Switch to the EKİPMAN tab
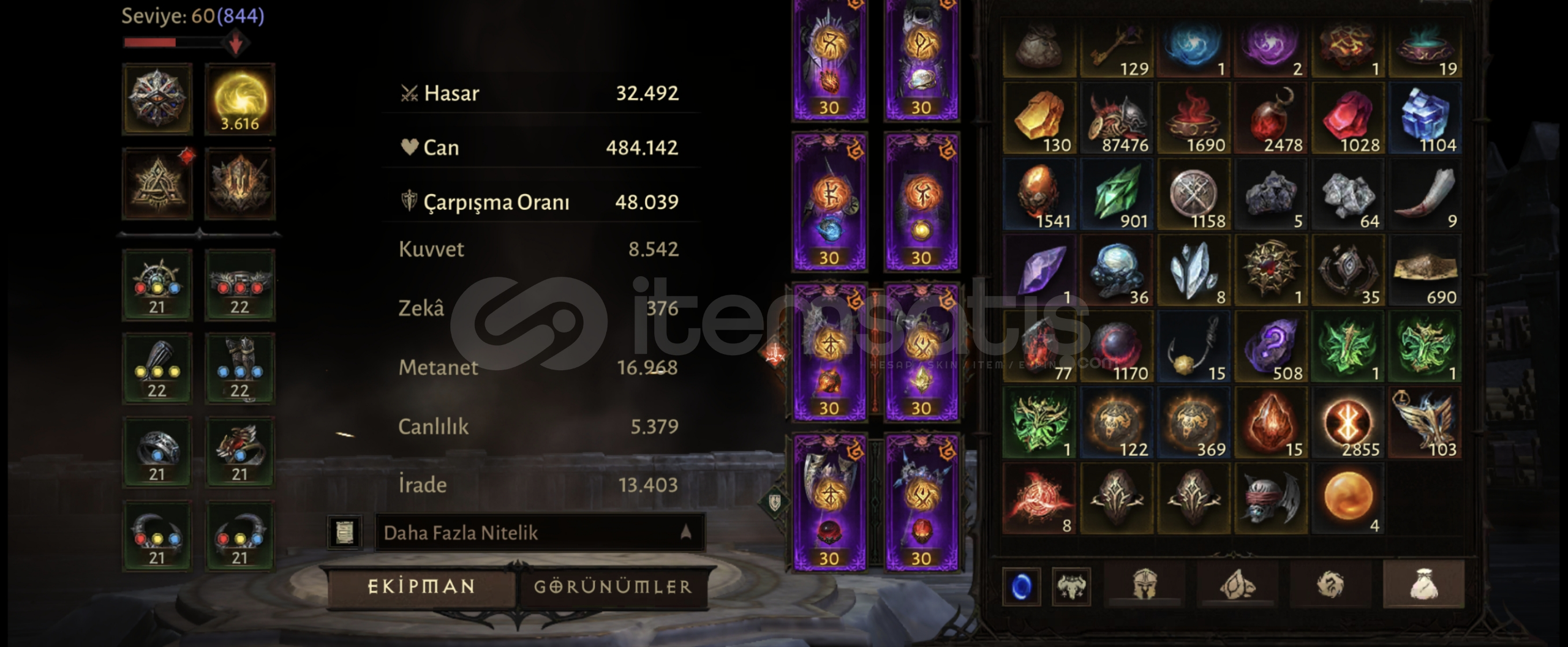The width and height of the screenshot is (1568, 647). coord(421,586)
